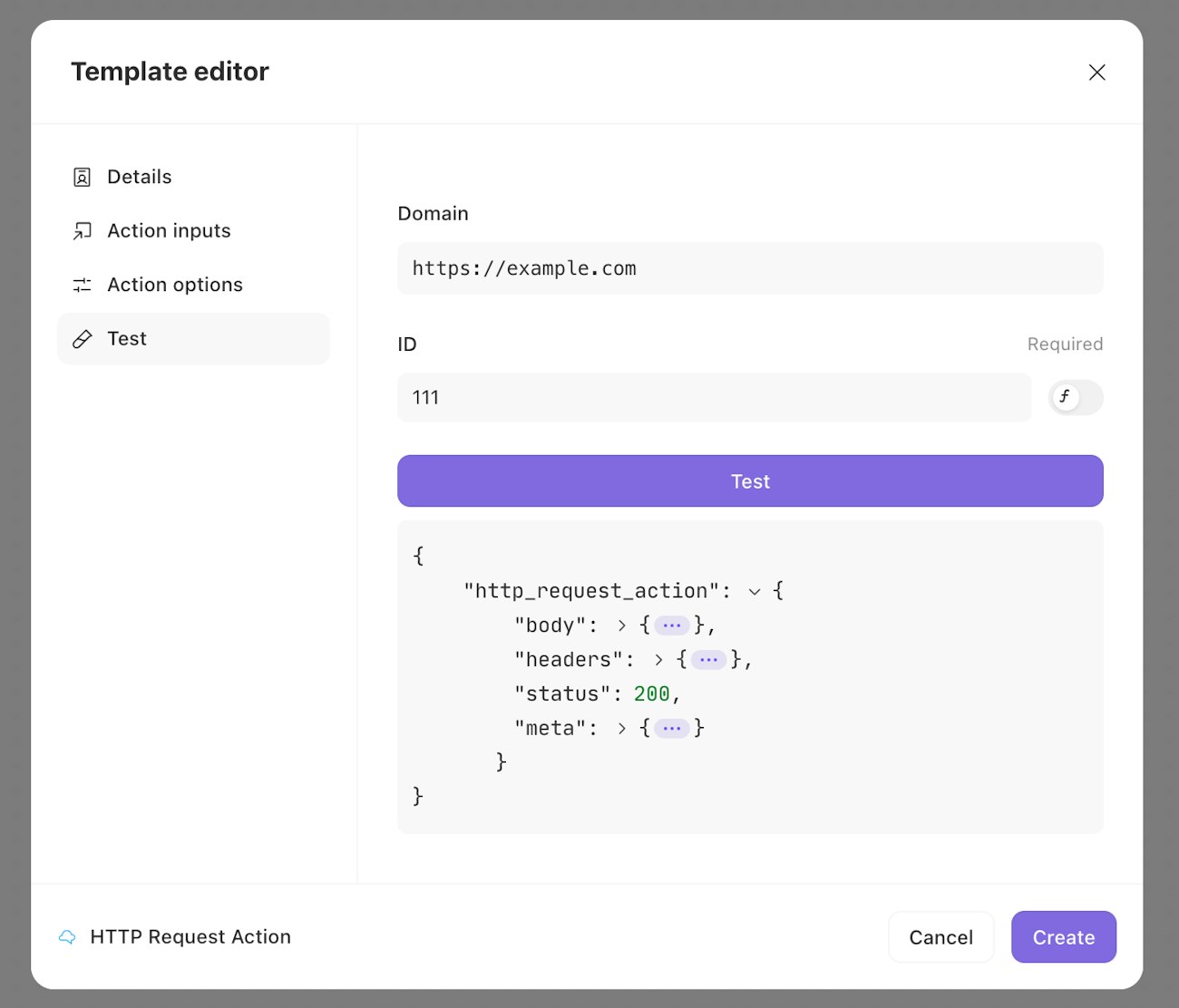Toggle the function switch next to ID

coord(1076,397)
